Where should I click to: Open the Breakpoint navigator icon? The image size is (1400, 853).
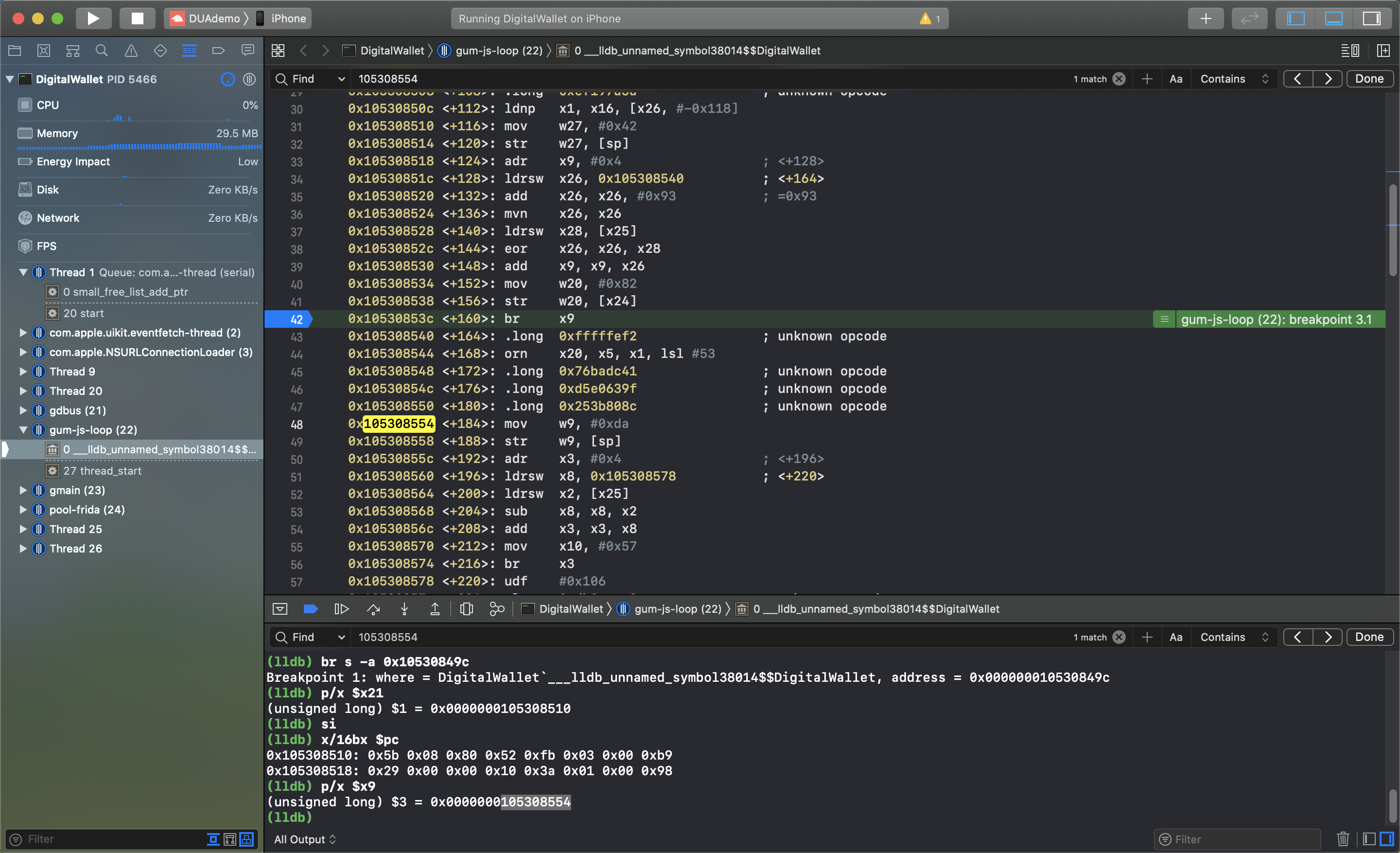(x=218, y=51)
